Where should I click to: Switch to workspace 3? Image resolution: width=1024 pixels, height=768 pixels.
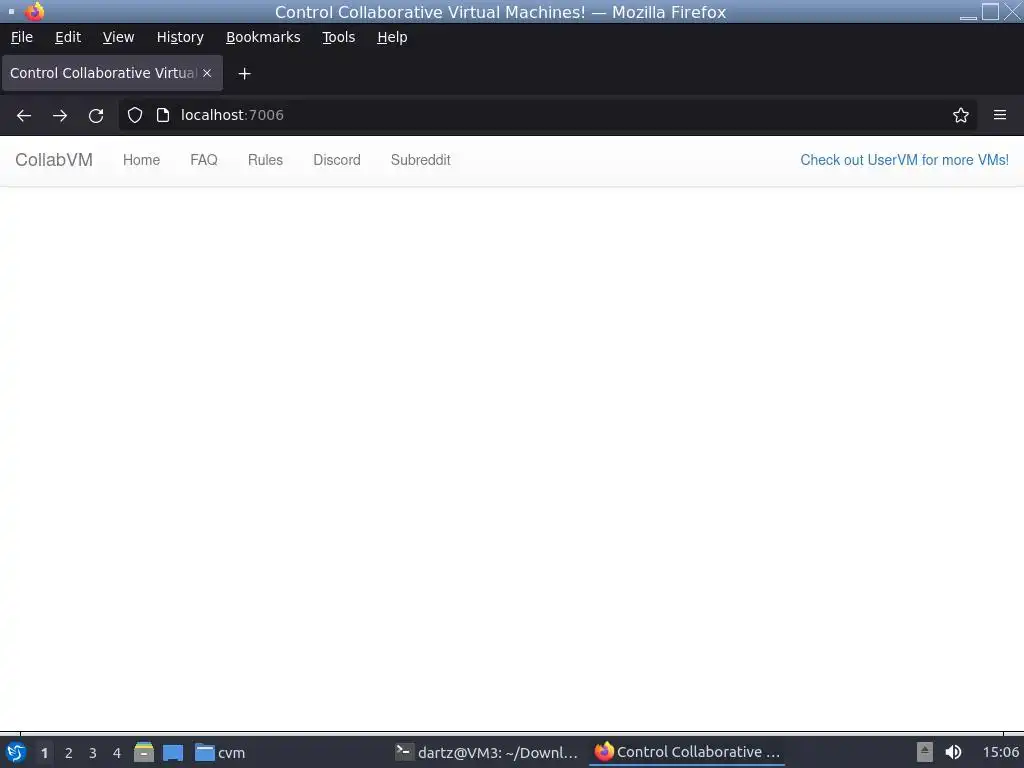tap(93, 753)
